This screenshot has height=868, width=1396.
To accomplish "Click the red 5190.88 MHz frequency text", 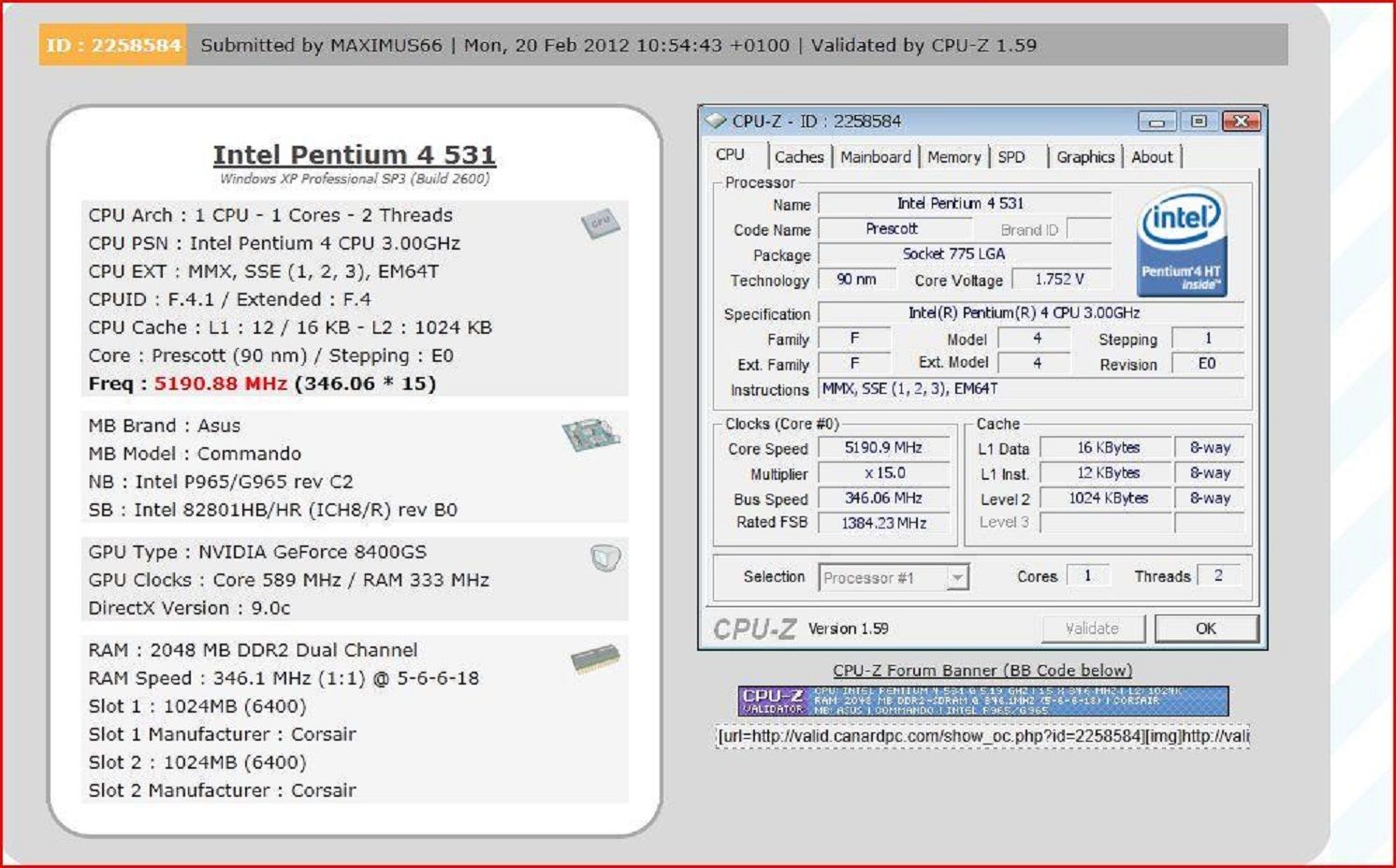I will pos(221,383).
